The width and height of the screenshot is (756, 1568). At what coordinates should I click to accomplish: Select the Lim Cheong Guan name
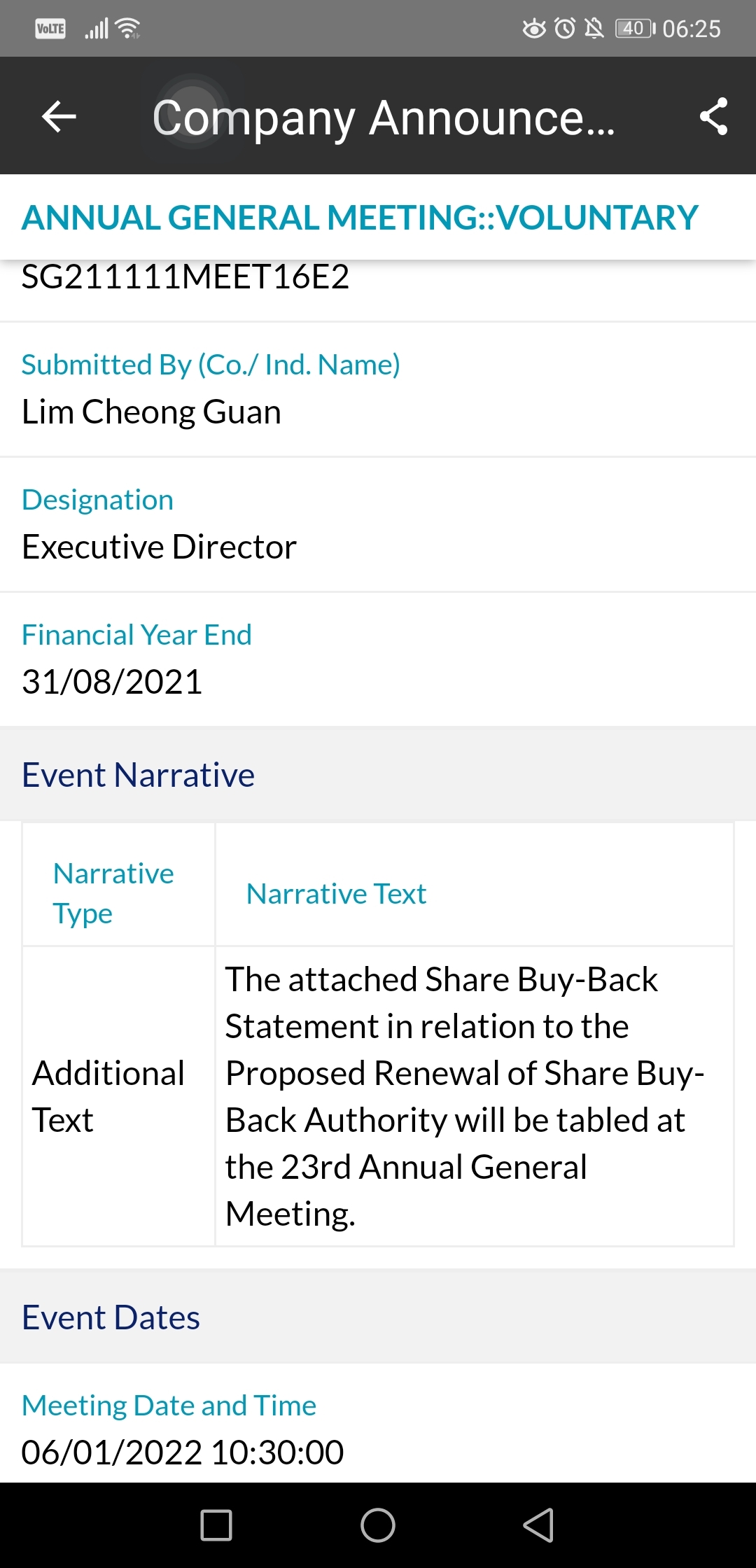tap(151, 412)
